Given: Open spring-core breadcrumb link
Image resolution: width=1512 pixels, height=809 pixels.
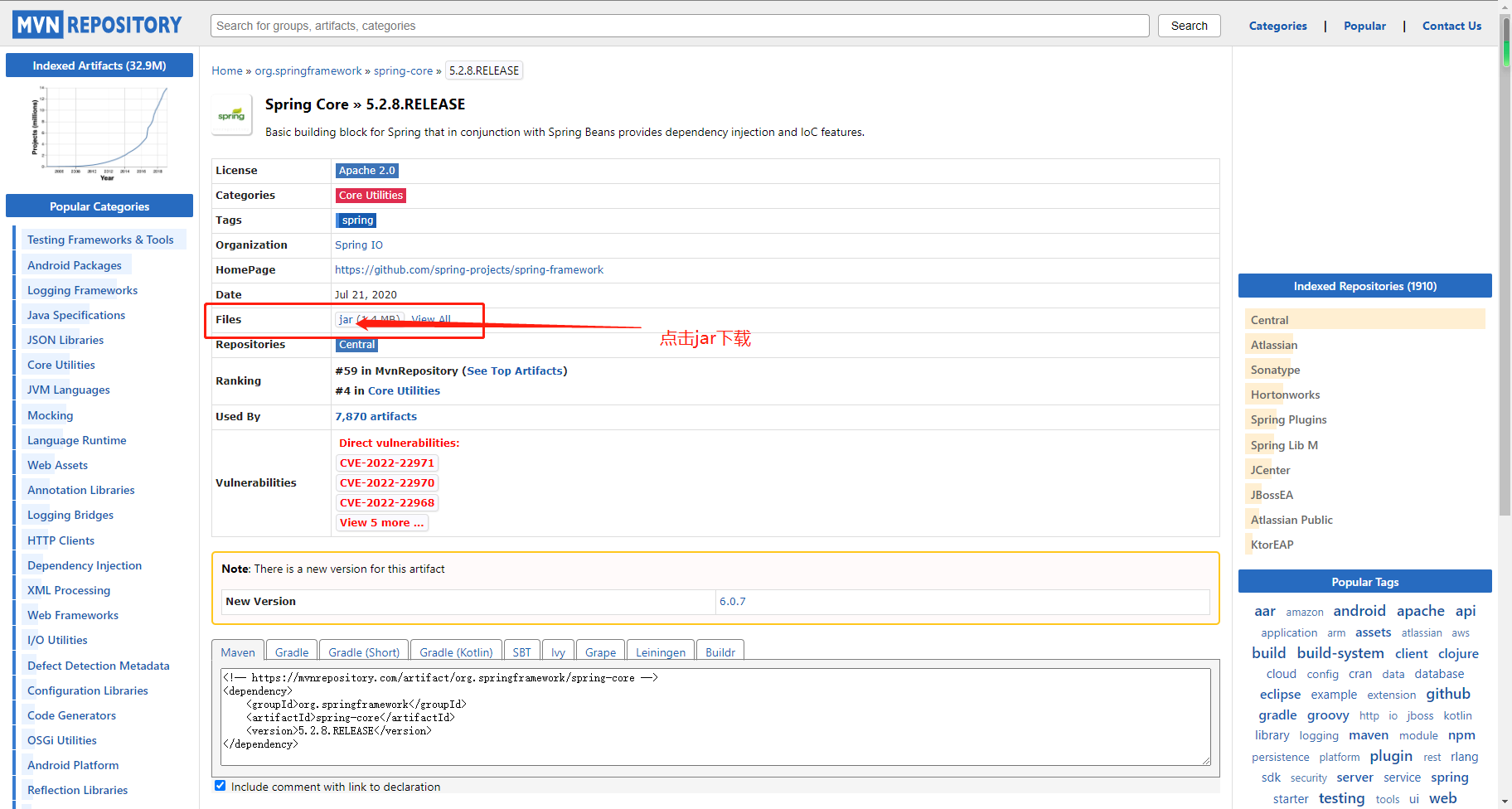Looking at the screenshot, I should [x=403, y=70].
